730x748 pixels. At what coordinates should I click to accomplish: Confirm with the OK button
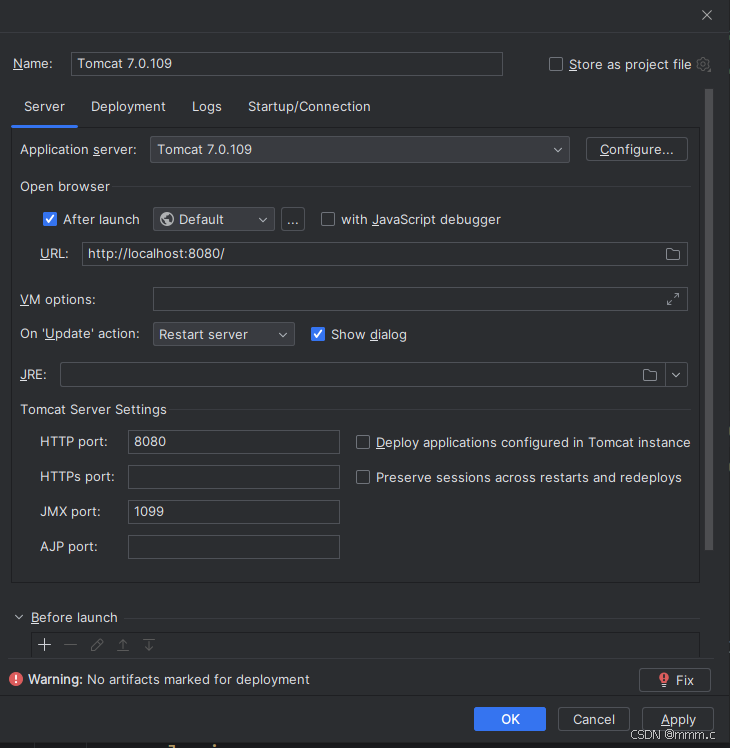pyautogui.click(x=510, y=719)
